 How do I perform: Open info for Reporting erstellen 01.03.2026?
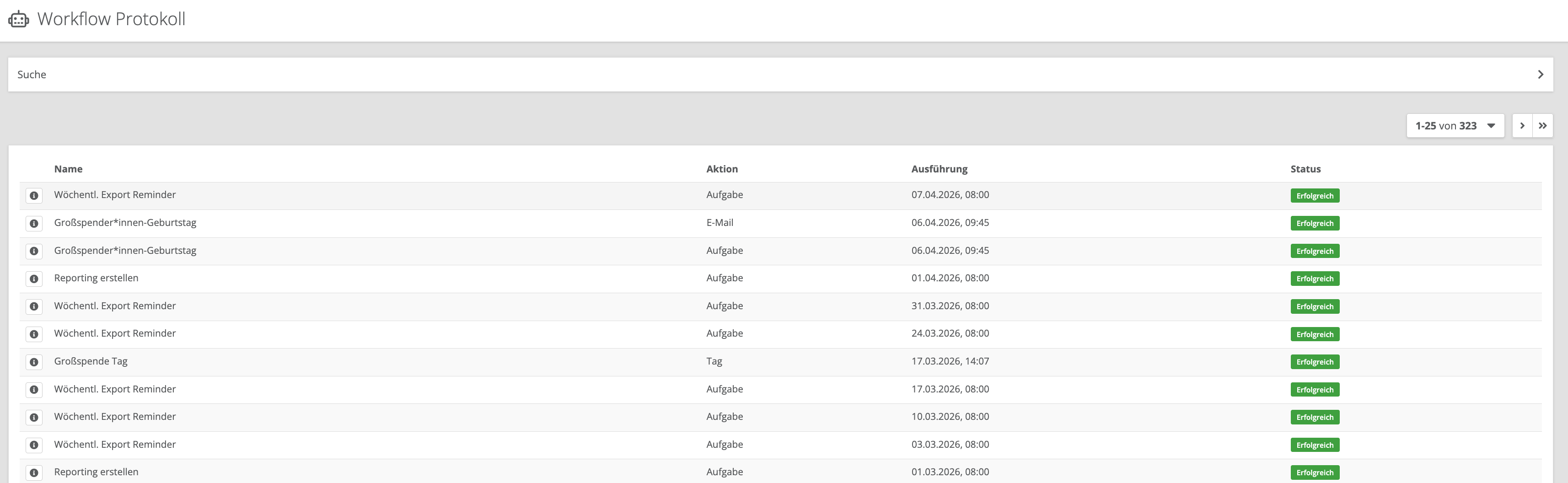point(34,472)
